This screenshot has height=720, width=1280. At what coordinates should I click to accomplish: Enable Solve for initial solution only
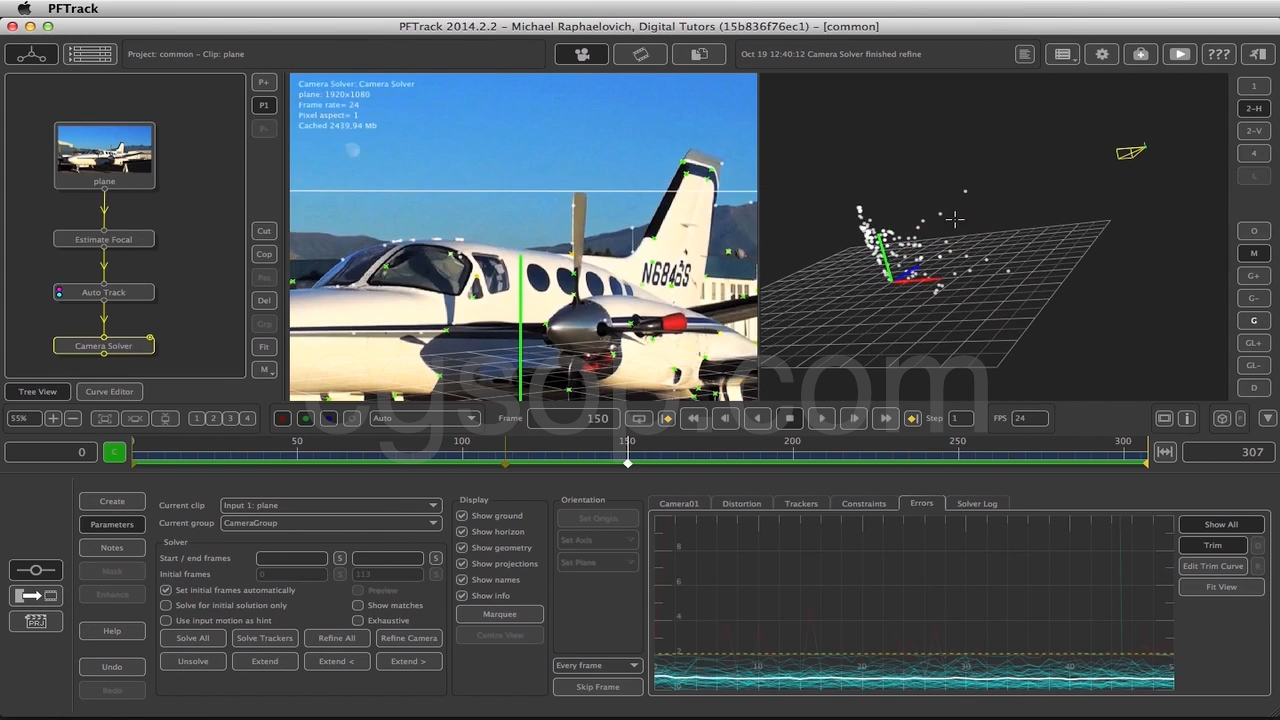pos(166,605)
